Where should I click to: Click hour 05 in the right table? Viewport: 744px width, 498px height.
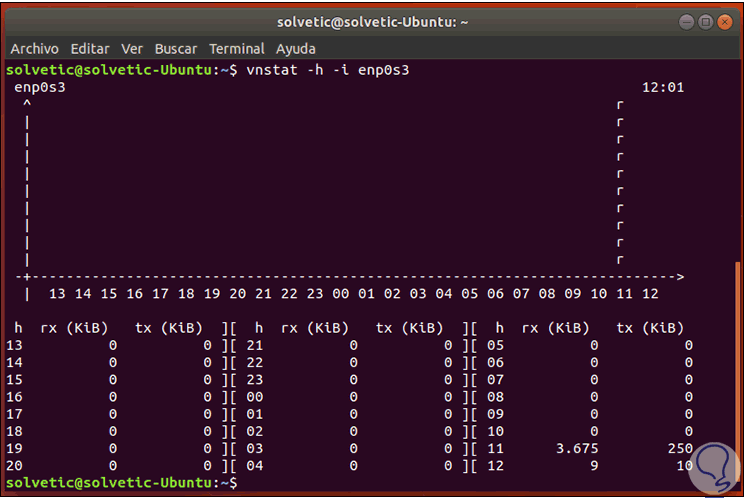pyautogui.click(x=495, y=345)
